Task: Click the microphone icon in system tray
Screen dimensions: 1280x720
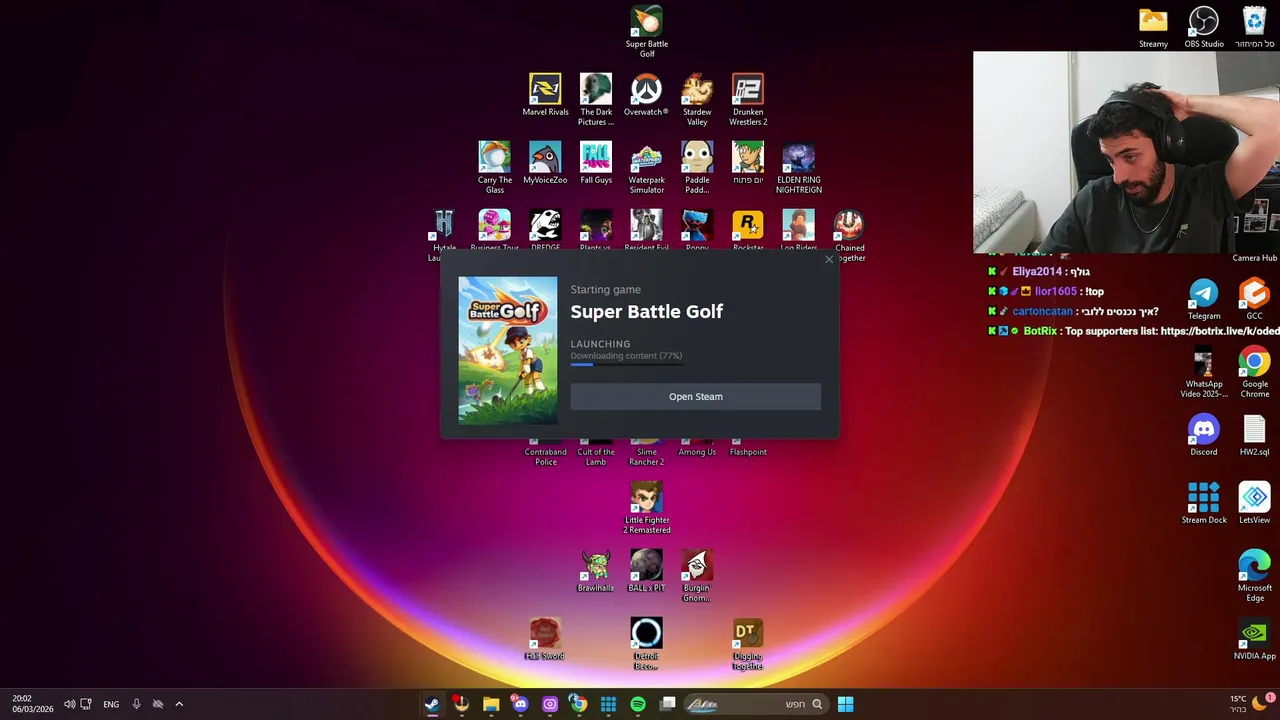Action: coord(137,704)
